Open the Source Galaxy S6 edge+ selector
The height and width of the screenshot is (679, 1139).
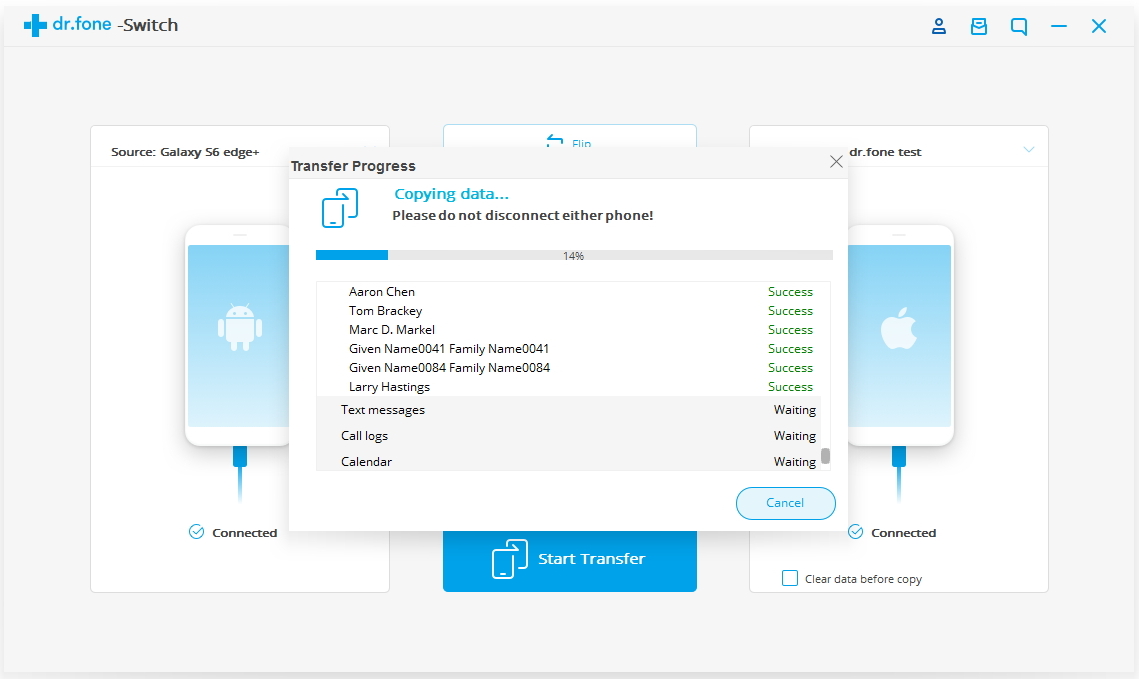(185, 152)
